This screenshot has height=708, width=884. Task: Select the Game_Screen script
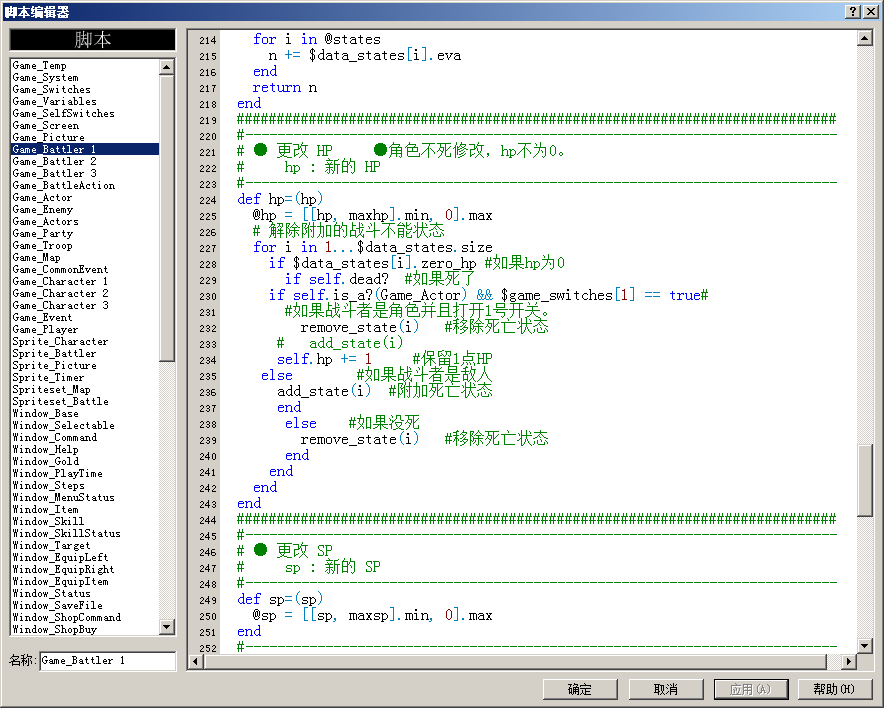pyautogui.click(x=85, y=125)
